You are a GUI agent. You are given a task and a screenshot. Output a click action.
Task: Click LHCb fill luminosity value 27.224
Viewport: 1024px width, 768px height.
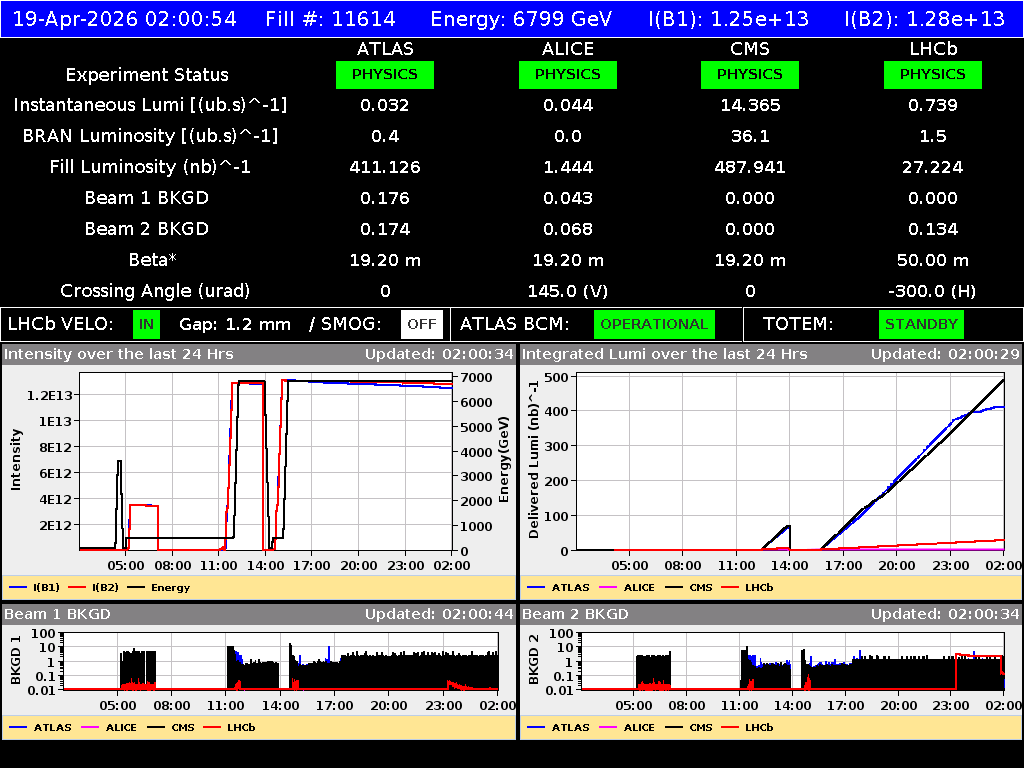[x=933, y=167]
